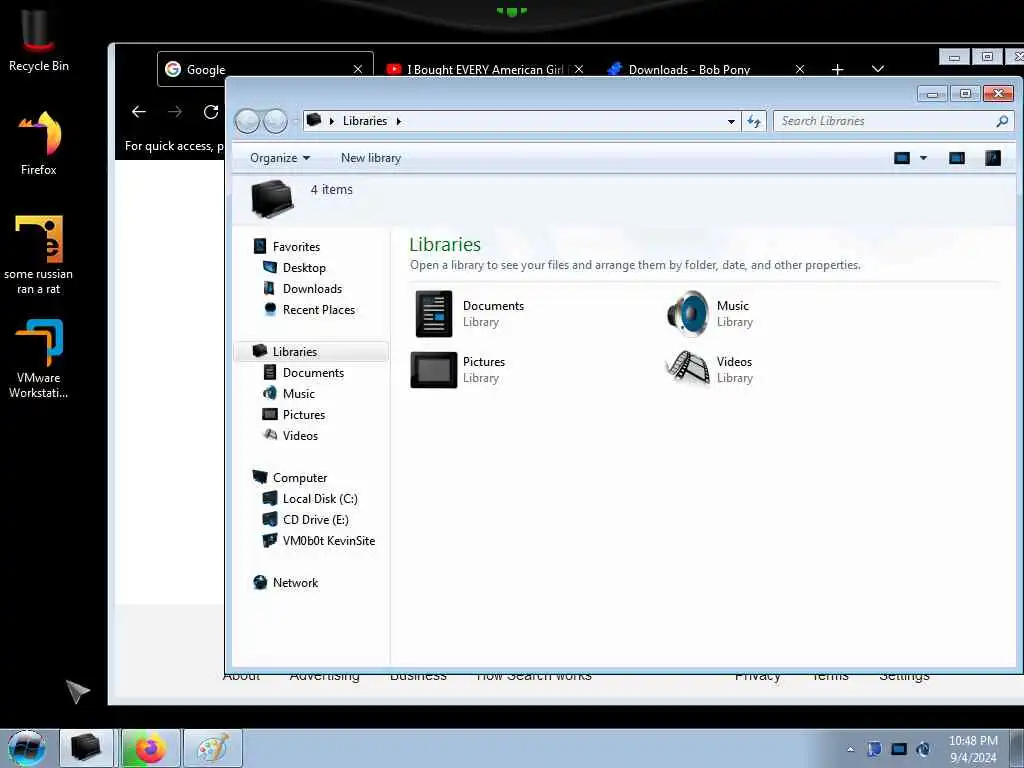Select Pictures under Libraries in sidebar
Image resolution: width=1024 pixels, height=768 pixels.
click(x=304, y=414)
